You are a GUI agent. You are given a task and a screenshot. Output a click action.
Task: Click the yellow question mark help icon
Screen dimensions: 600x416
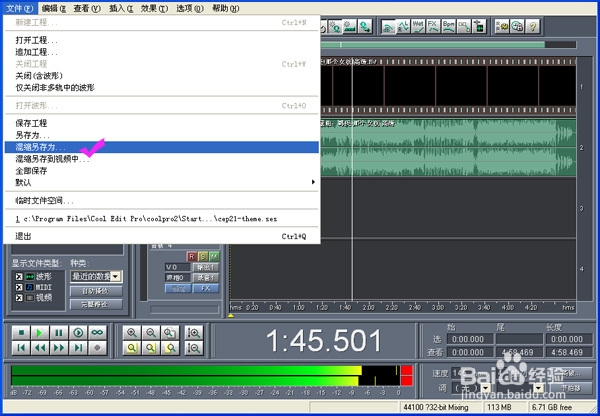pos(532,26)
